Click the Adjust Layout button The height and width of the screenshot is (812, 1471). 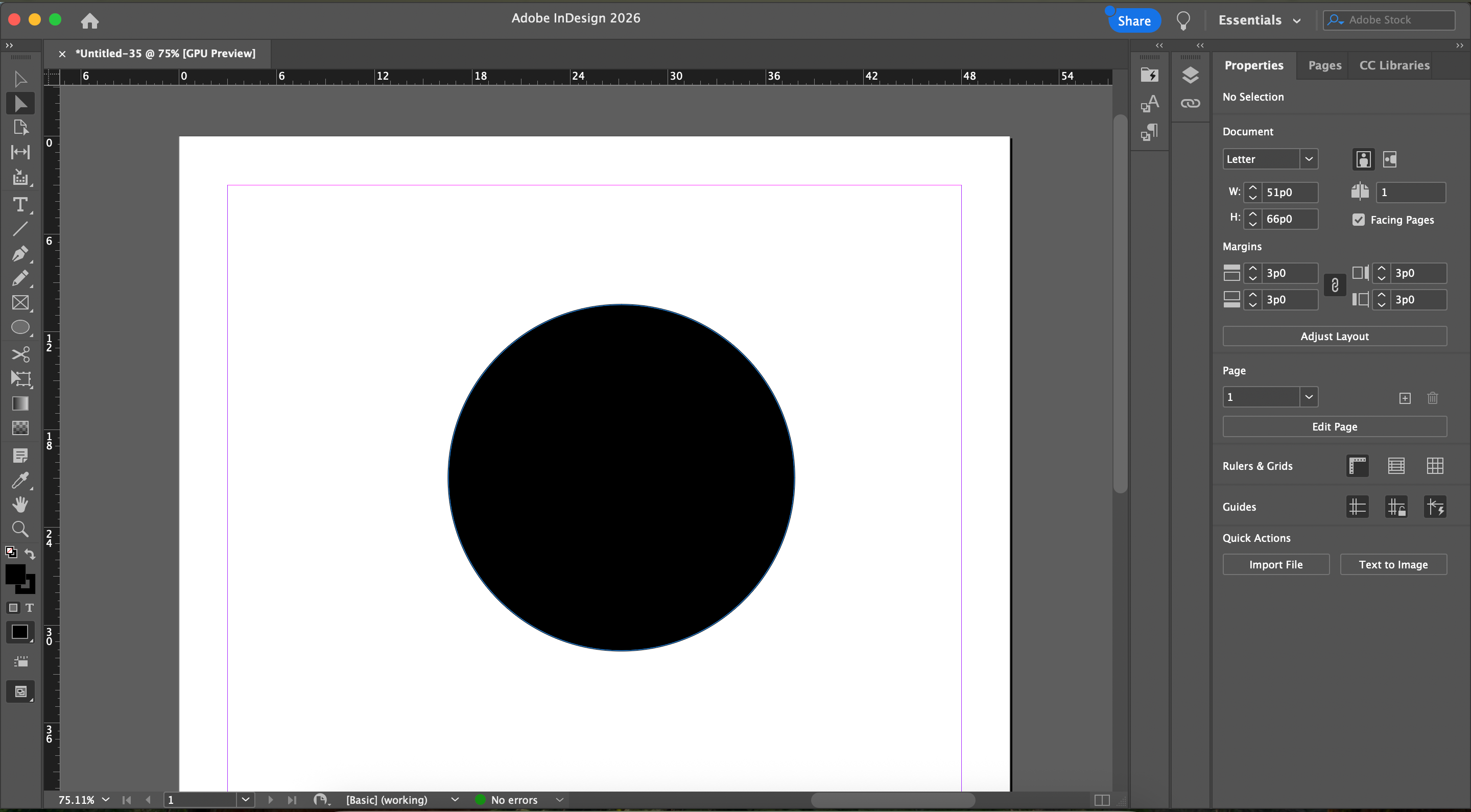[x=1334, y=337]
